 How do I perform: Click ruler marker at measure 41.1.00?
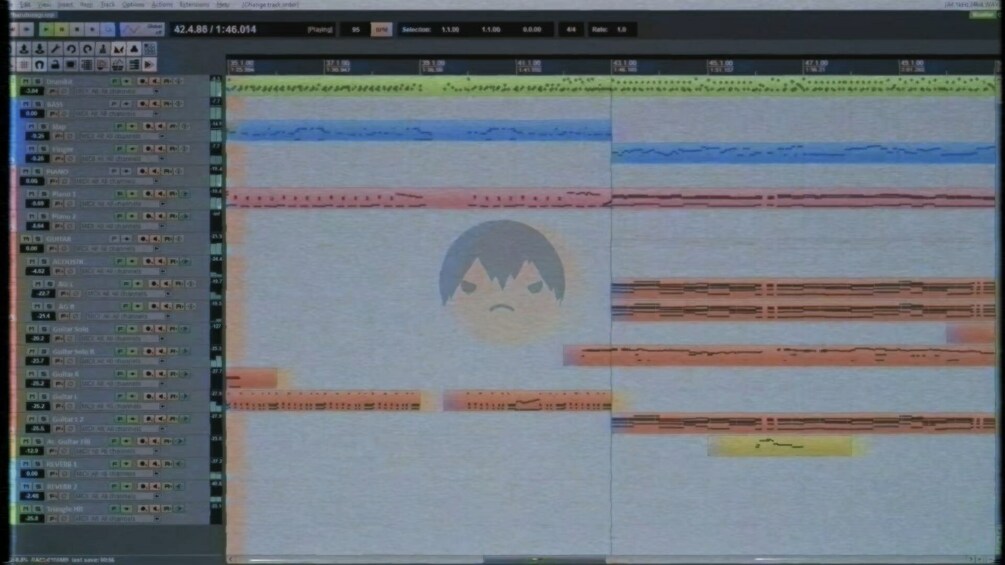(528, 64)
